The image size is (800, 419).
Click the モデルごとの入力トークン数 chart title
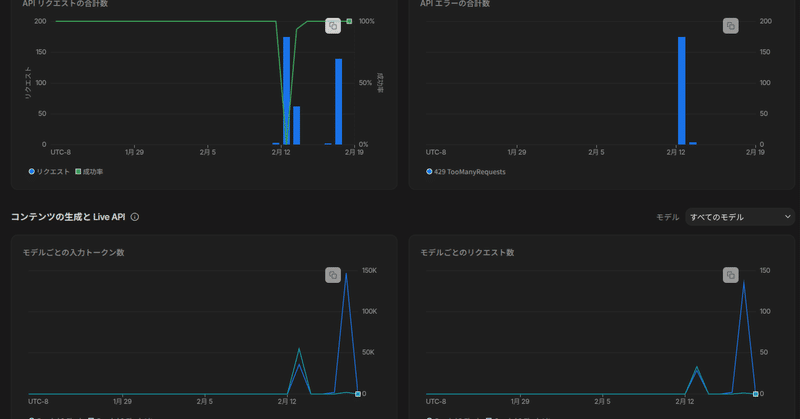73,253
